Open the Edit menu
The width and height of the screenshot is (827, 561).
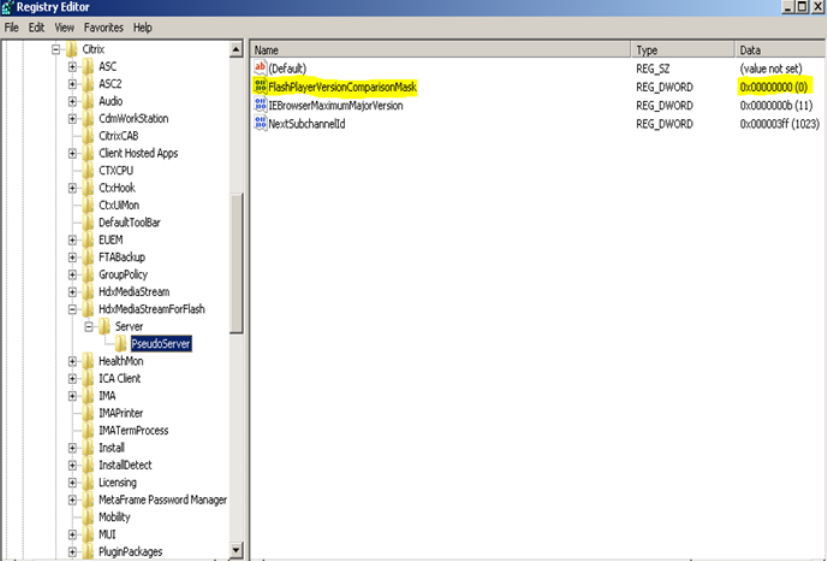point(36,27)
